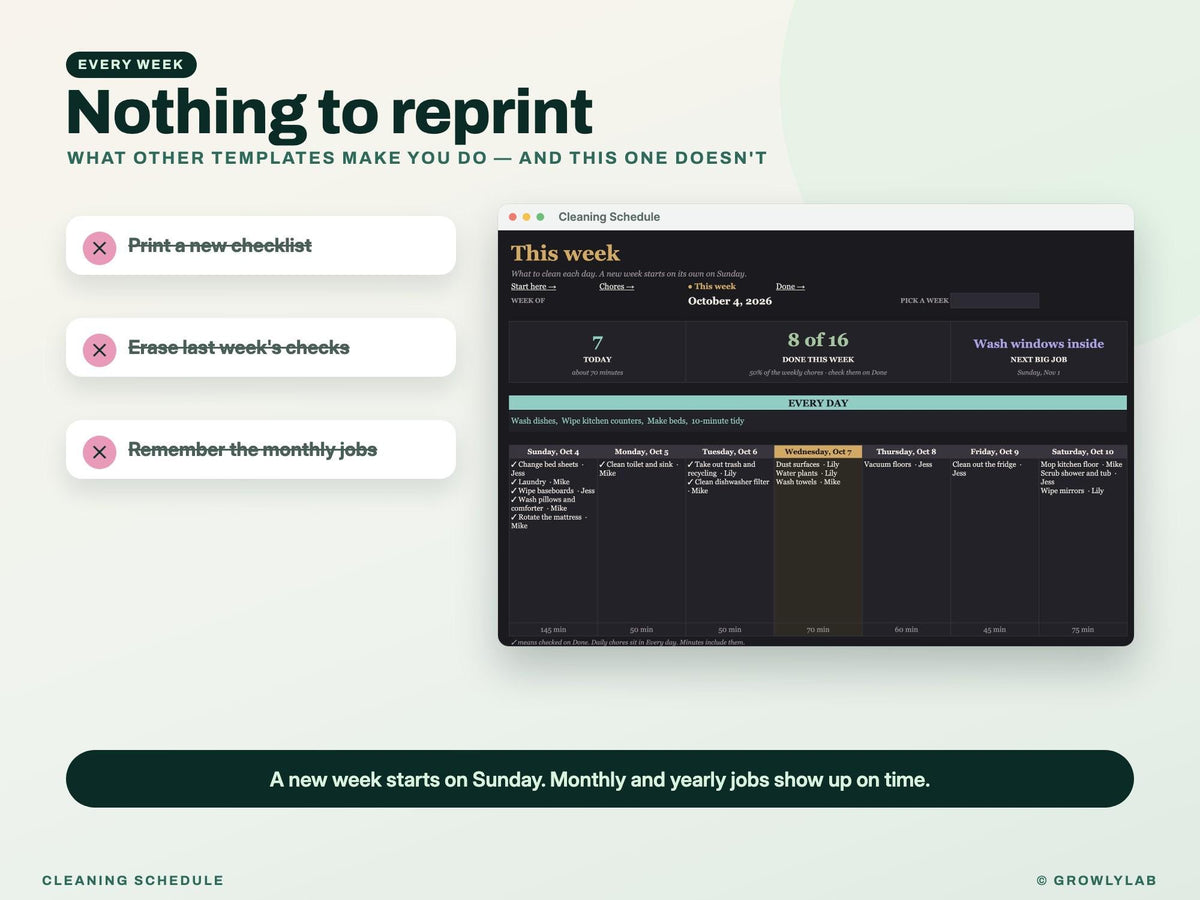Go to the "Chores →" sheet link
This screenshot has width=1200, height=900.
point(616,287)
